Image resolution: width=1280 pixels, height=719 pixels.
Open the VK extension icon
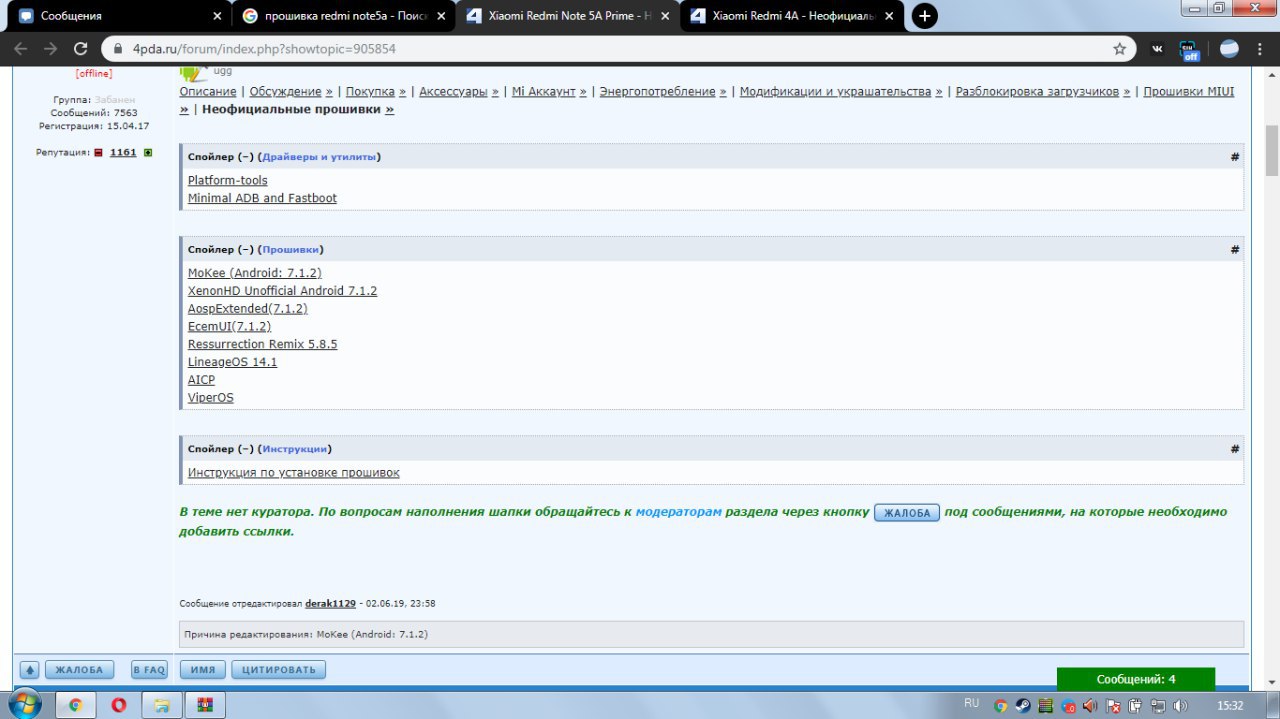pyautogui.click(x=1158, y=49)
